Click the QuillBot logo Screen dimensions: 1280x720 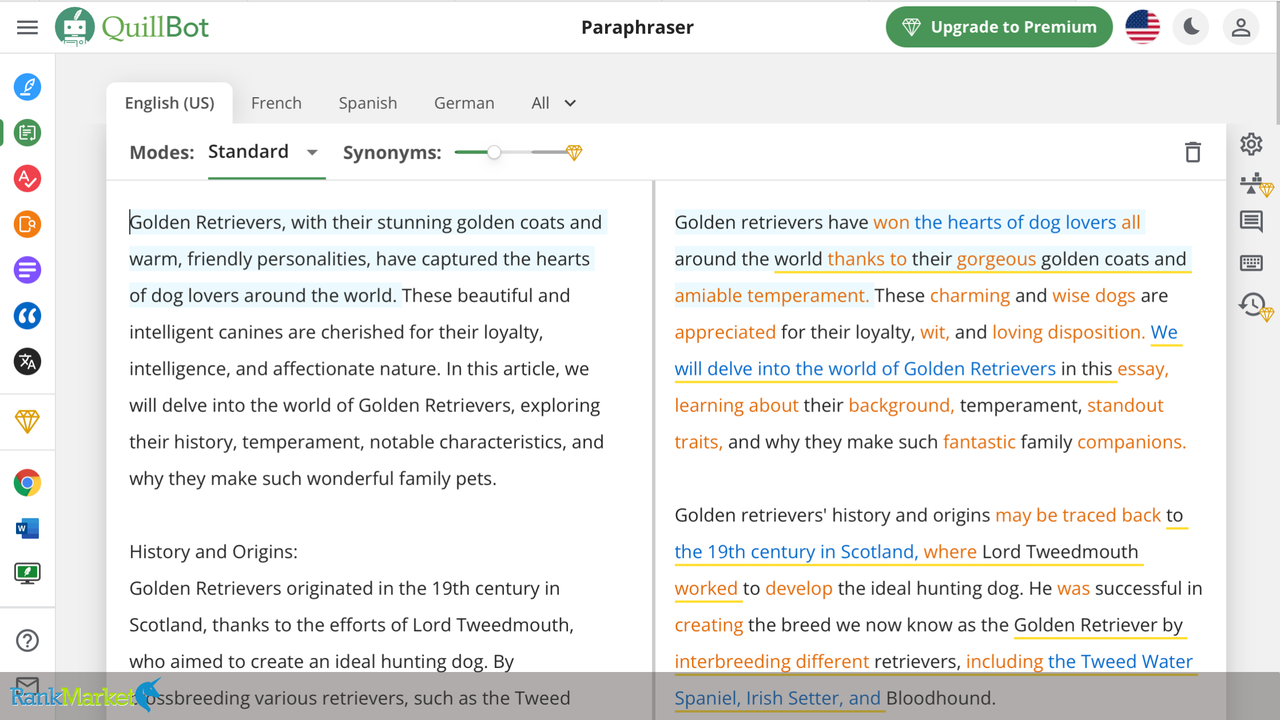(x=132, y=27)
